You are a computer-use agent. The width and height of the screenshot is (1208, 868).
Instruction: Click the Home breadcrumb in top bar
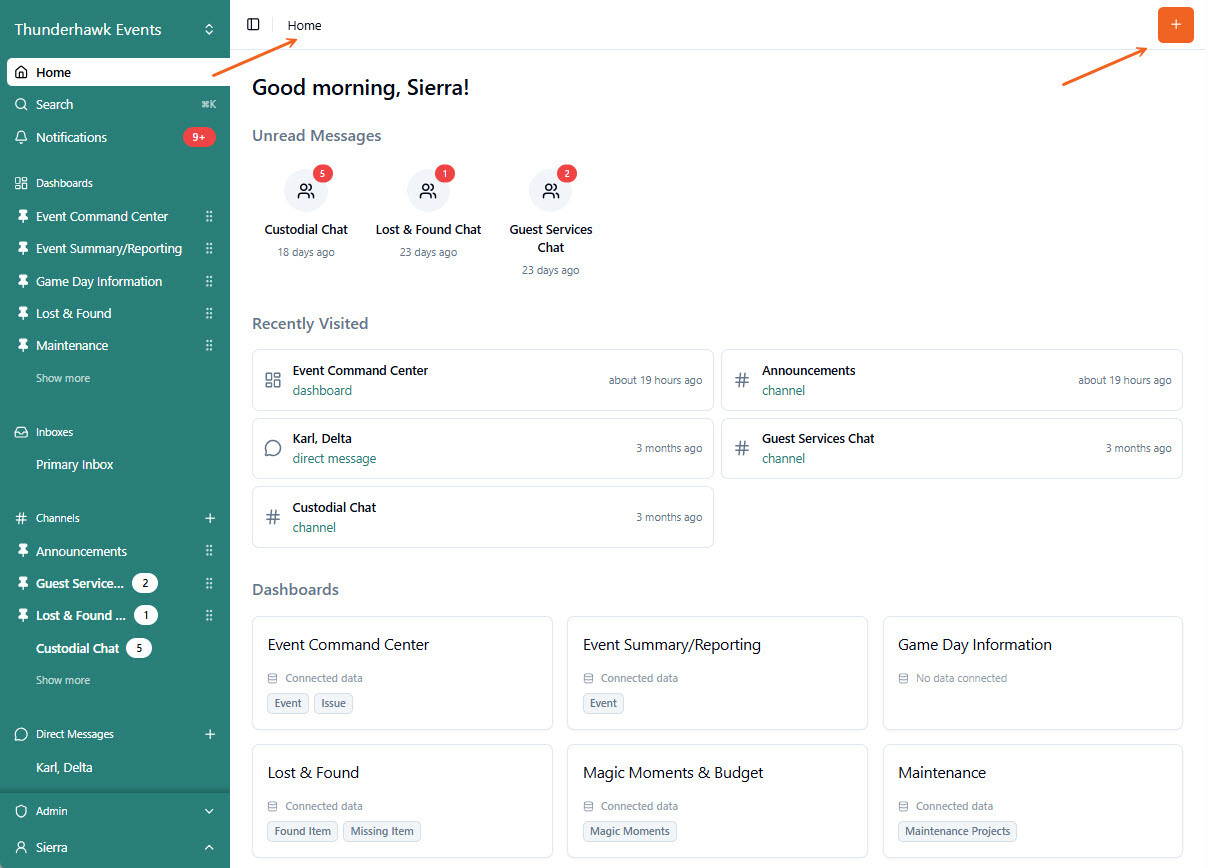pyautogui.click(x=304, y=25)
